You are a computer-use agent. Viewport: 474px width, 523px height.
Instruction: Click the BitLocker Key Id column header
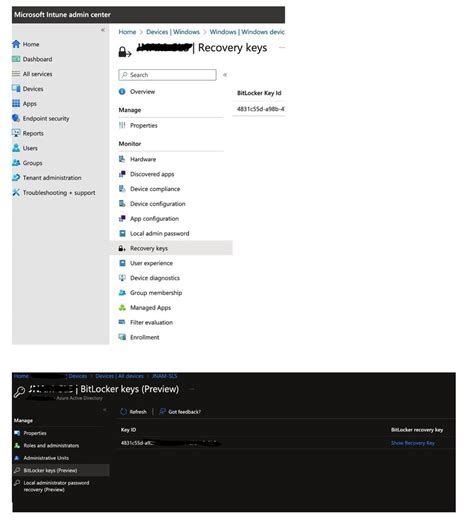pos(259,93)
